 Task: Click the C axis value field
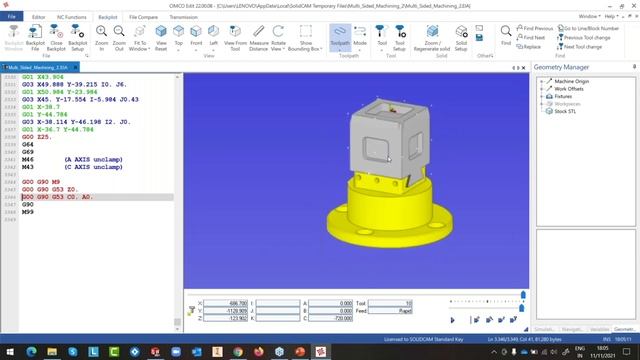(x=330, y=318)
